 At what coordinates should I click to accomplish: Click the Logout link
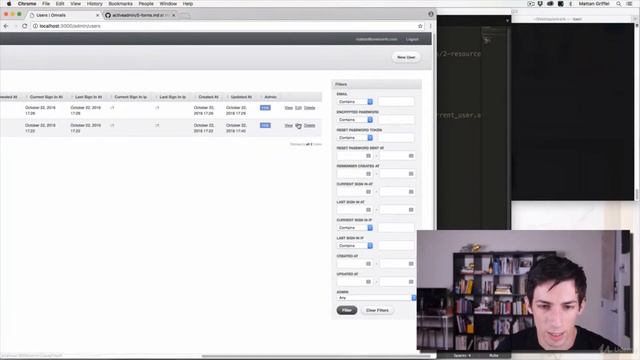pyautogui.click(x=412, y=39)
